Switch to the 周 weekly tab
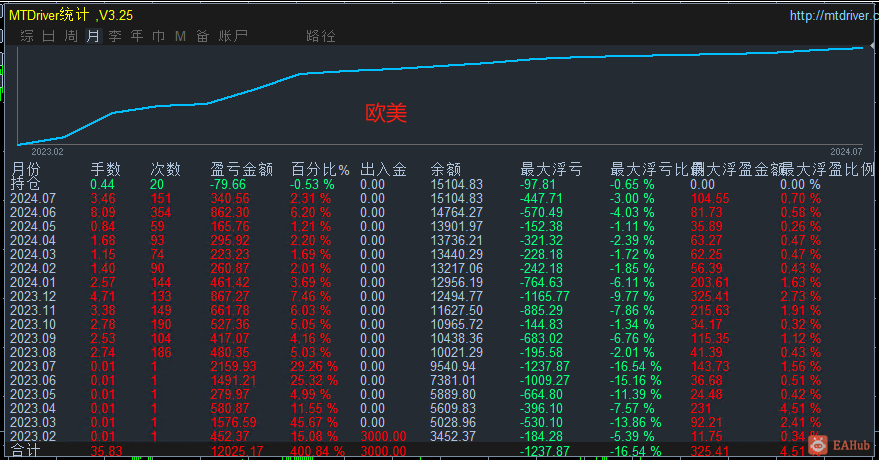The height and width of the screenshot is (460, 879). [71, 36]
